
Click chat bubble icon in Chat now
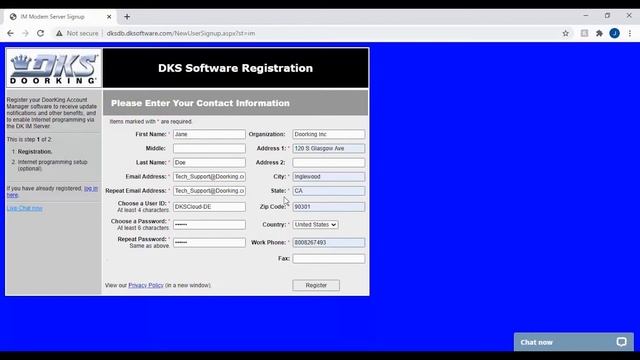[621, 342]
